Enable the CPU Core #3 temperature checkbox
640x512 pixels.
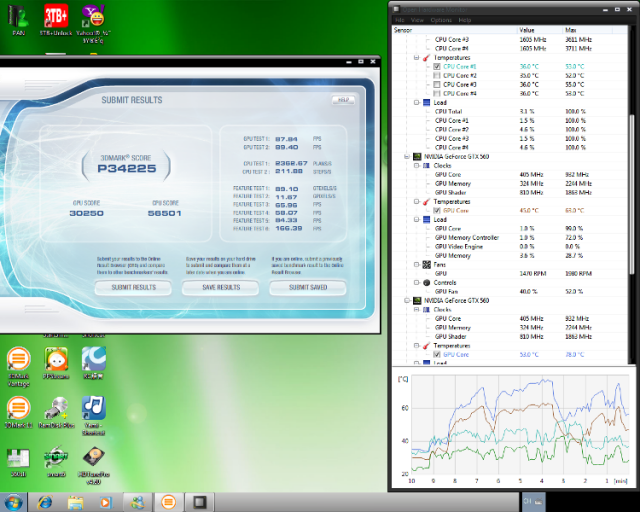(437, 85)
